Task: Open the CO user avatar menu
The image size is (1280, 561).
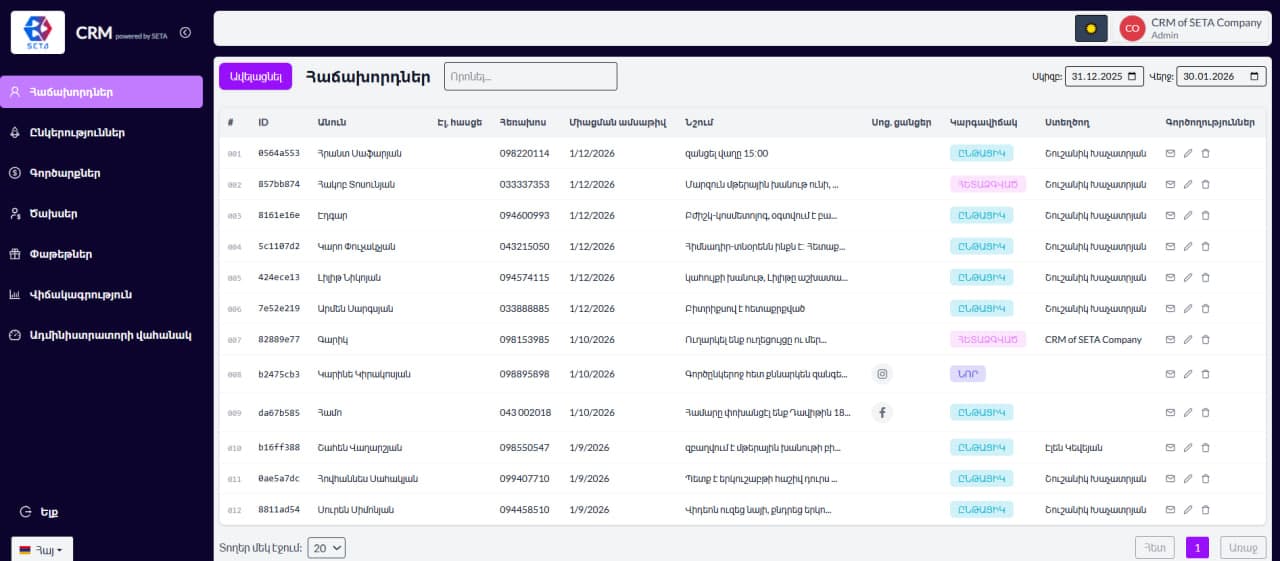Action: pos(1132,28)
